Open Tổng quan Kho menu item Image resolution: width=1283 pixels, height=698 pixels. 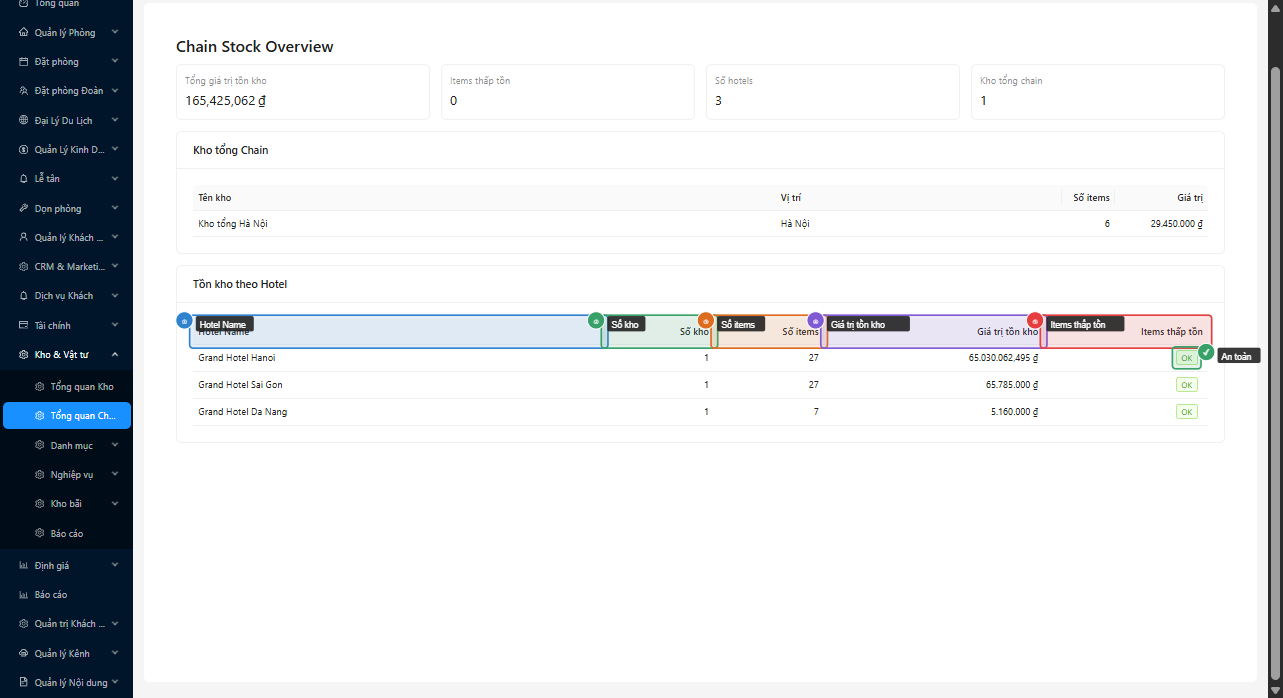click(81, 387)
